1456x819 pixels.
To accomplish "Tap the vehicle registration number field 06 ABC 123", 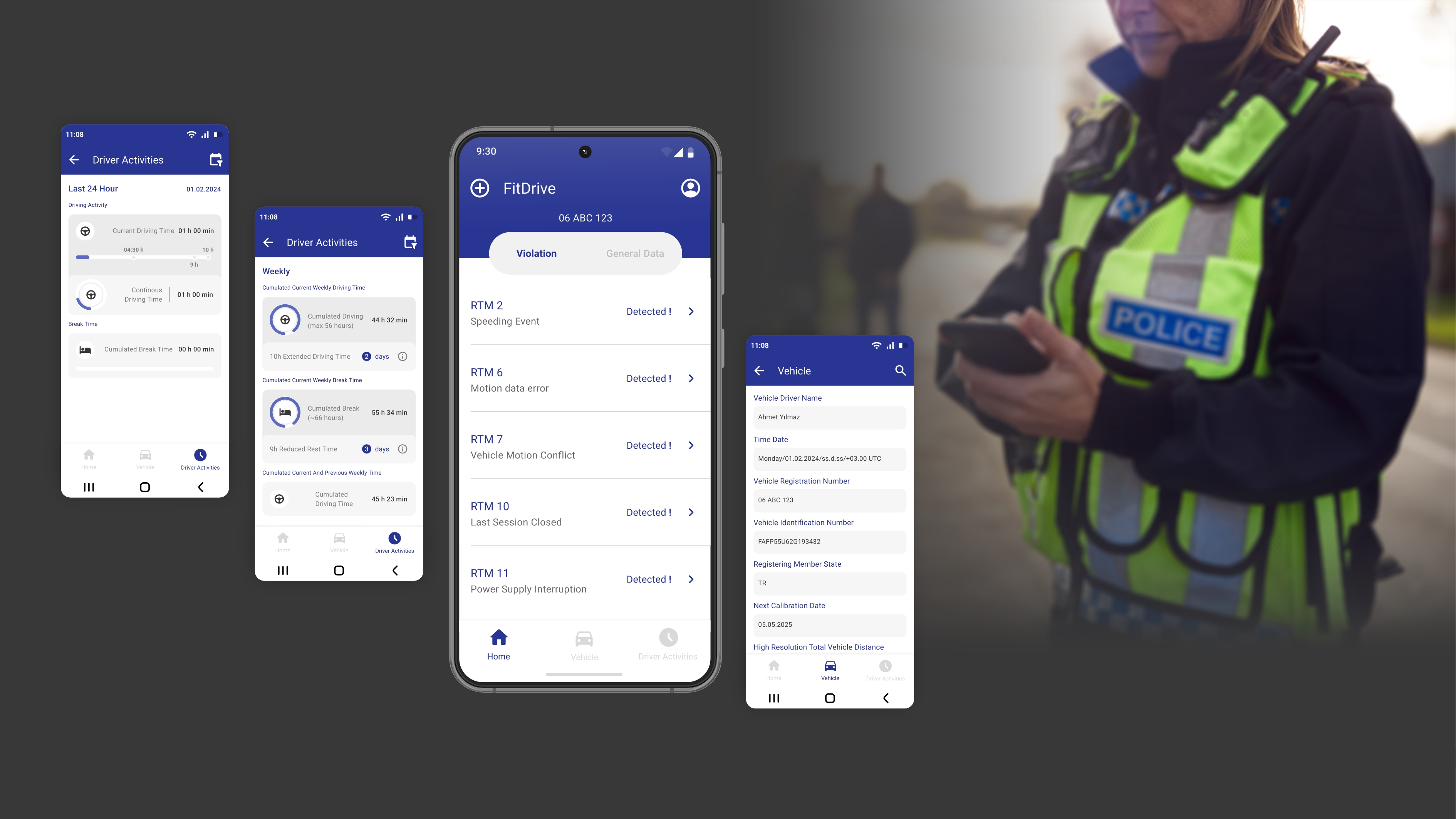I will point(829,500).
